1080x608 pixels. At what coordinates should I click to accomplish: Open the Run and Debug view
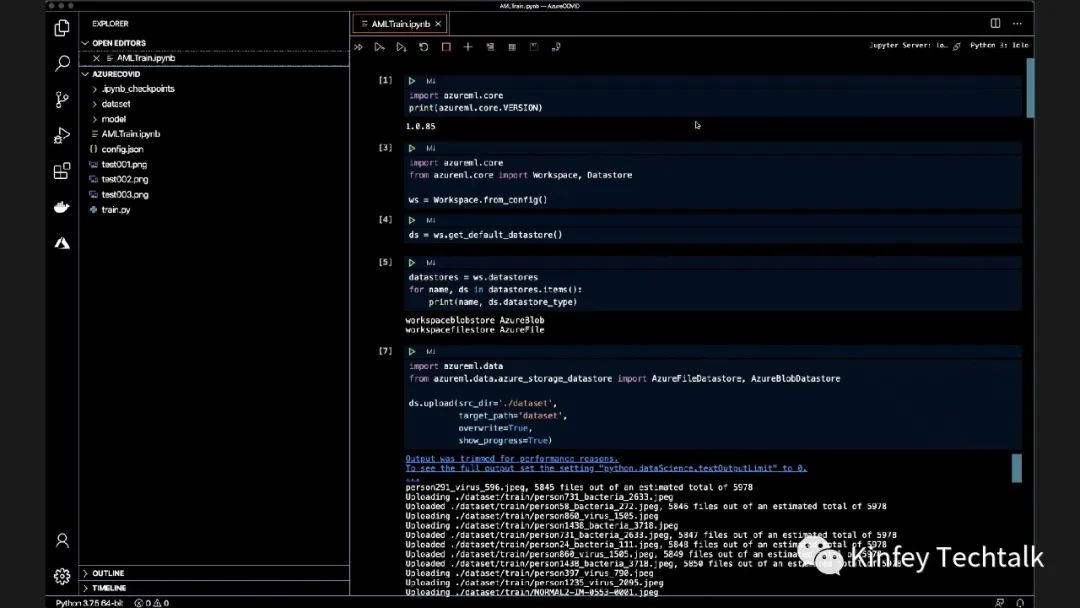[62, 135]
